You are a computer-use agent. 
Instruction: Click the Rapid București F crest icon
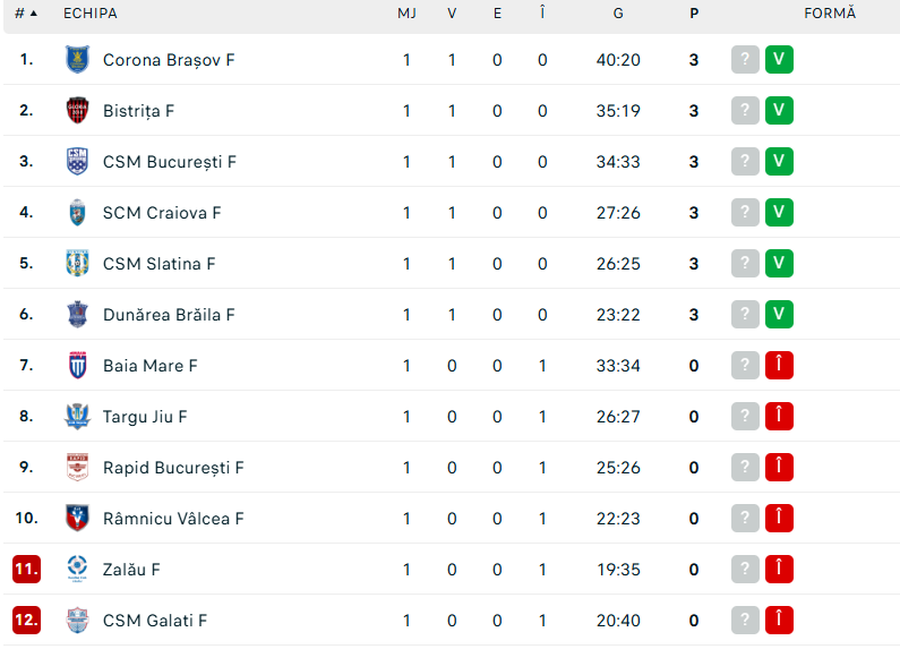coord(77,468)
